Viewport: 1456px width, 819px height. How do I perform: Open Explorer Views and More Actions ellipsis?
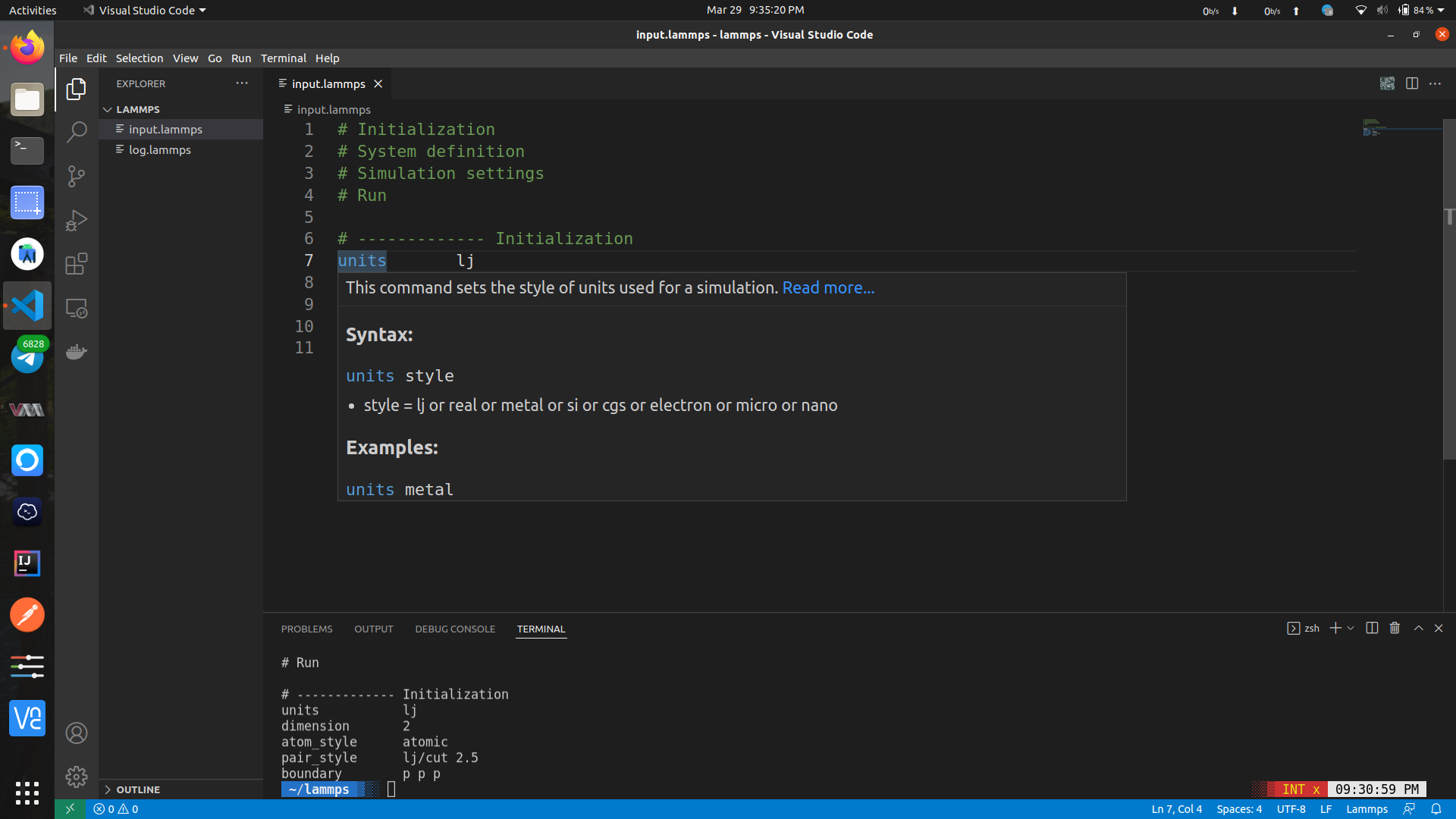242,83
